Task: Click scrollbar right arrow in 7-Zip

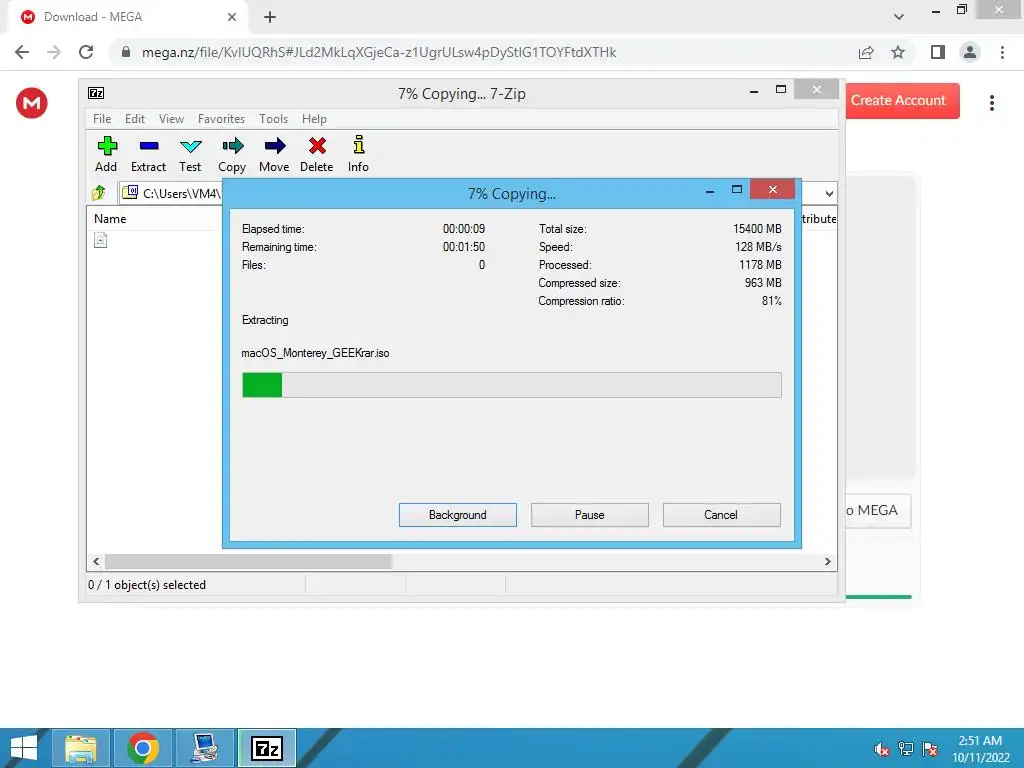Action: click(827, 562)
